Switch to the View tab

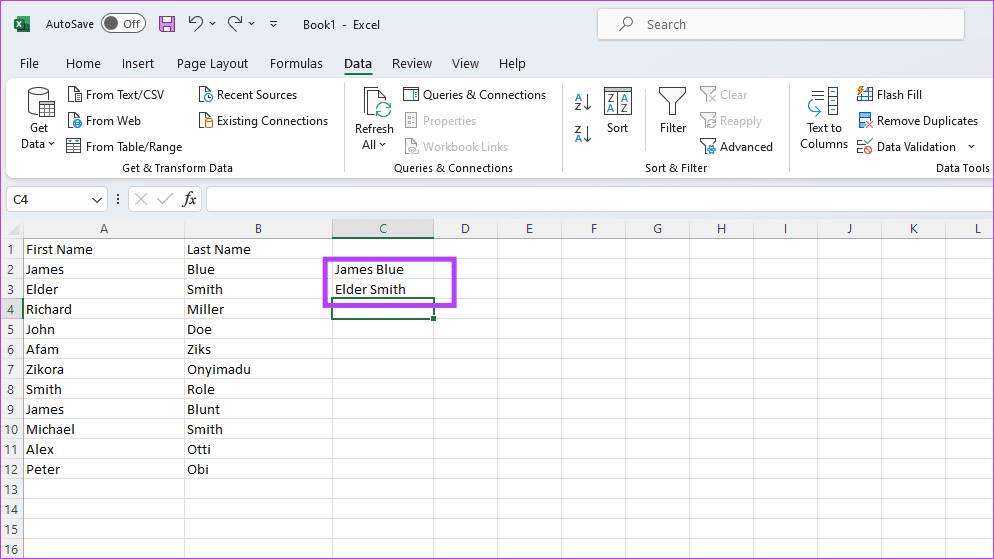click(x=465, y=63)
